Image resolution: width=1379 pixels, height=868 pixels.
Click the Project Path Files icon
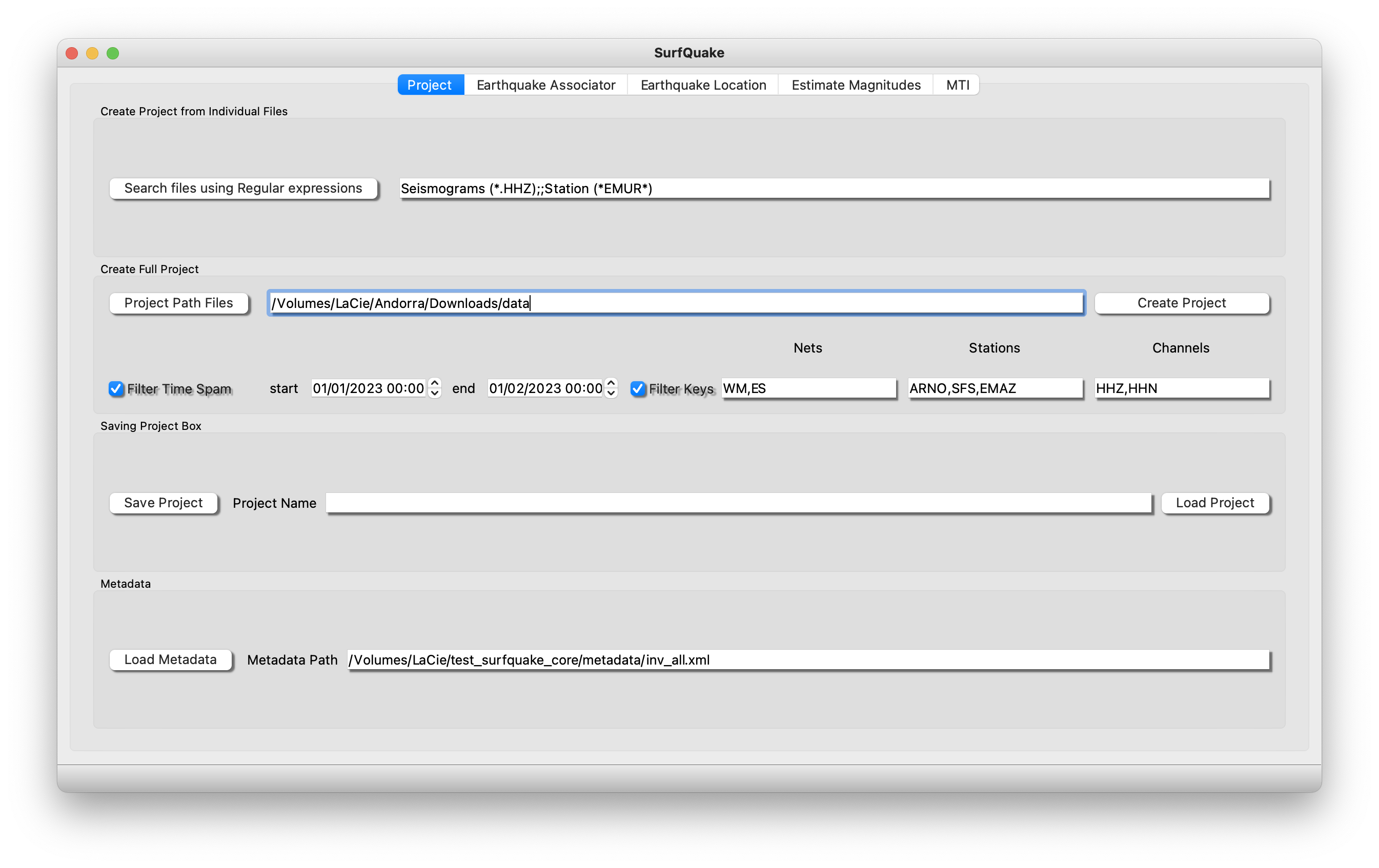pyautogui.click(x=178, y=302)
